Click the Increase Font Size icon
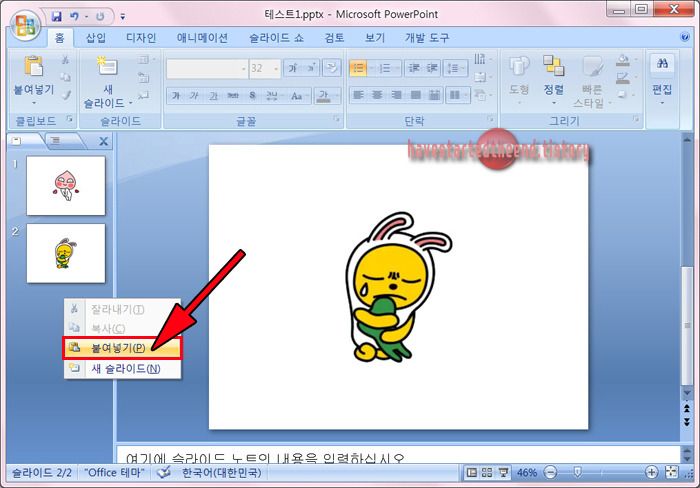The height and width of the screenshot is (488, 700). (293, 68)
